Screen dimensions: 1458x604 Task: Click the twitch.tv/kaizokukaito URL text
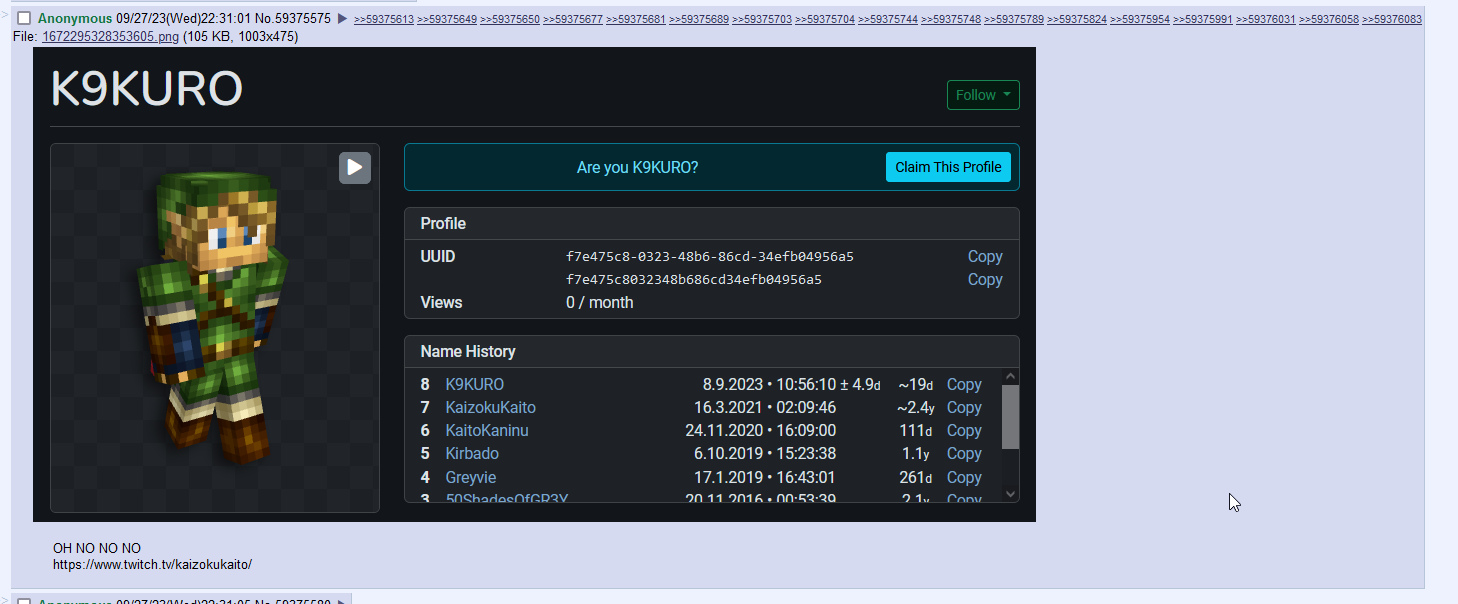153,565
